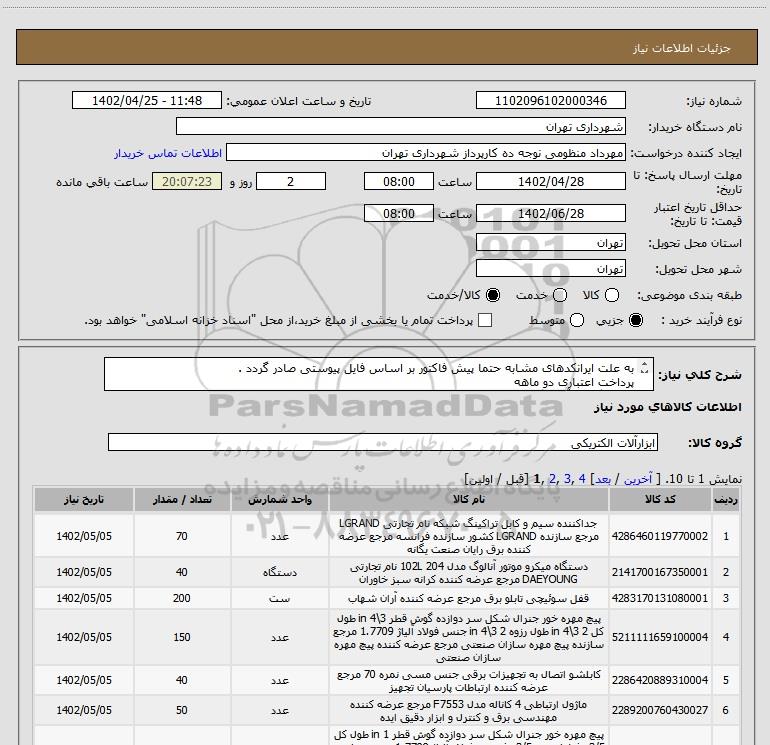Go to page 3 of results
Screen dimensions: 770x745
coord(567,478)
